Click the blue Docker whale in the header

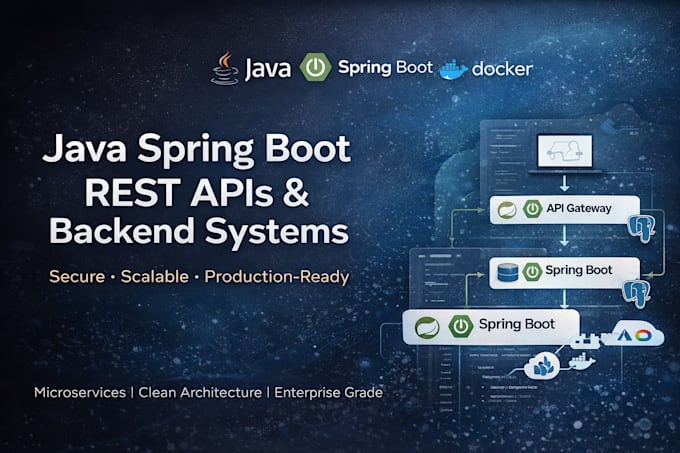tap(454, 69)
